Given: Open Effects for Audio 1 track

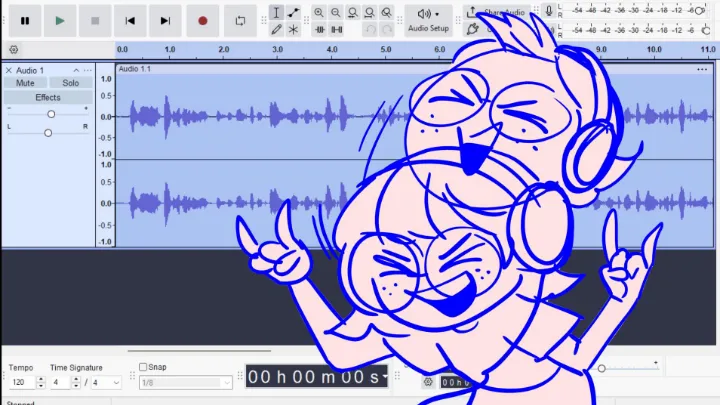Looking at the screenshot, I should tap(48, 97).
